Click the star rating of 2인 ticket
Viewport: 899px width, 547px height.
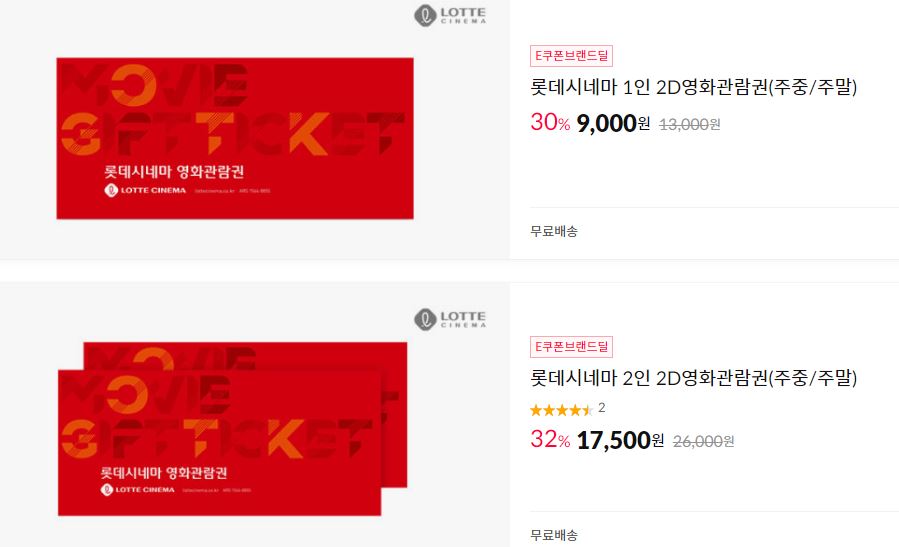[561, 410]
